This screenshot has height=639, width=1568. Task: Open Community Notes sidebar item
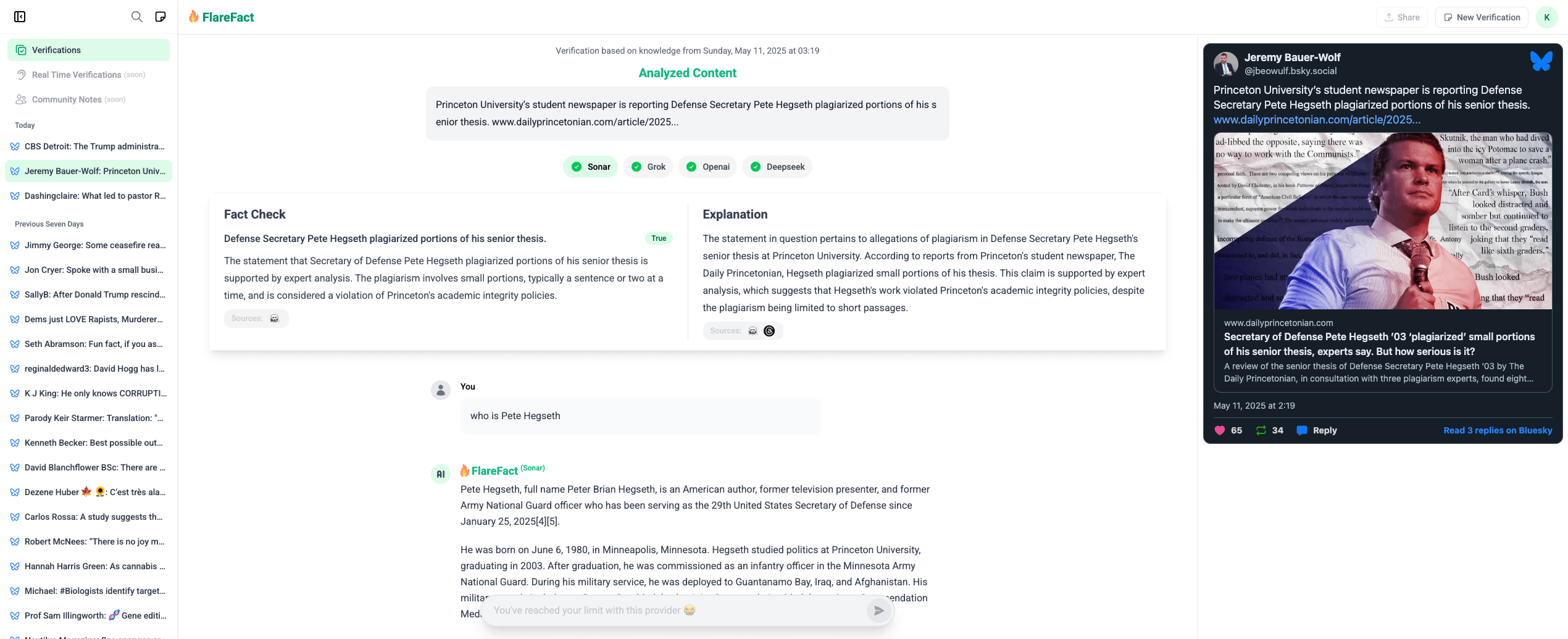[x=67, y=99]
